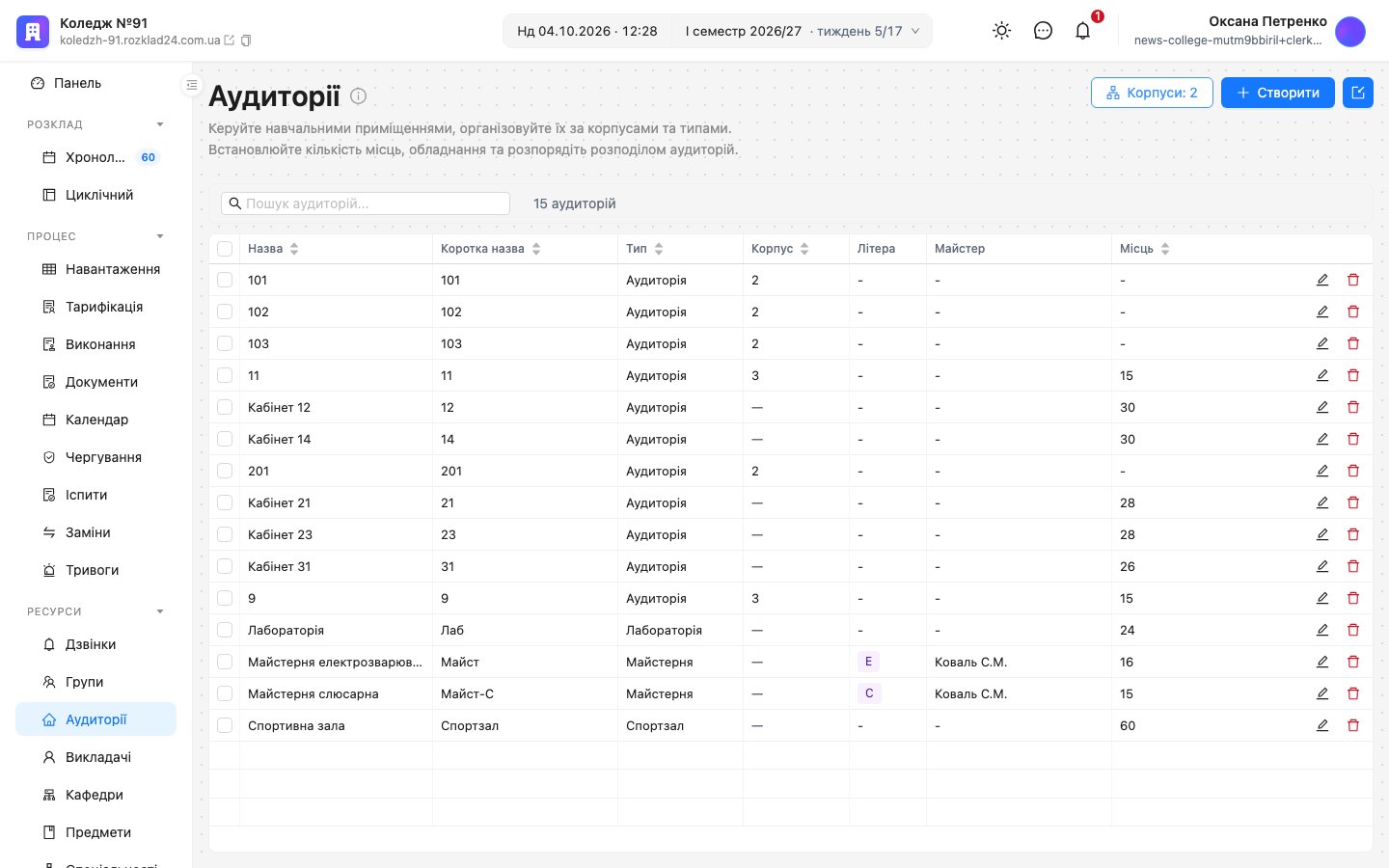This screenshot has height=868, width=1389.
Task: Open the Хронологічний schedule with badge 60
Action: coord(96,157)
